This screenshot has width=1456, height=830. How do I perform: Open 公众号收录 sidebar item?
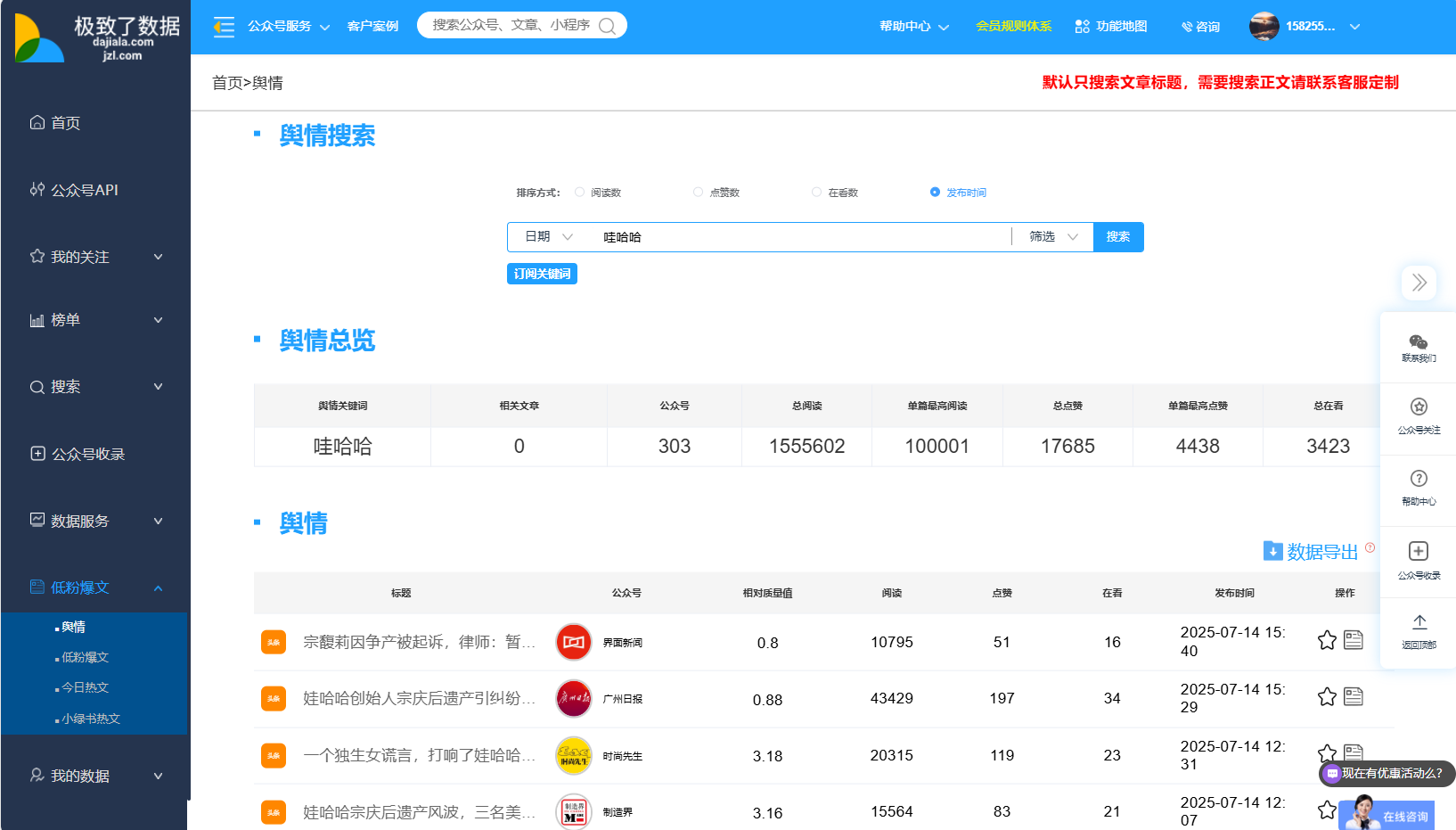pyautogui.click(x=78, y=454)
